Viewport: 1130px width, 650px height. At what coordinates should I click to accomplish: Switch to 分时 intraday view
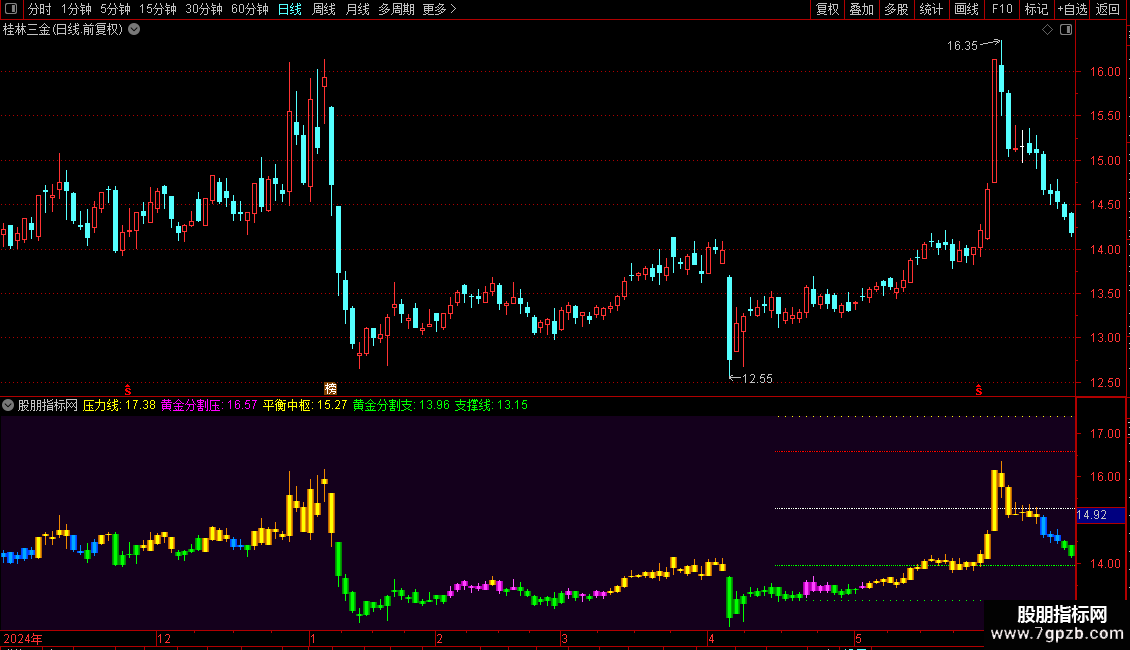(40, 9)
